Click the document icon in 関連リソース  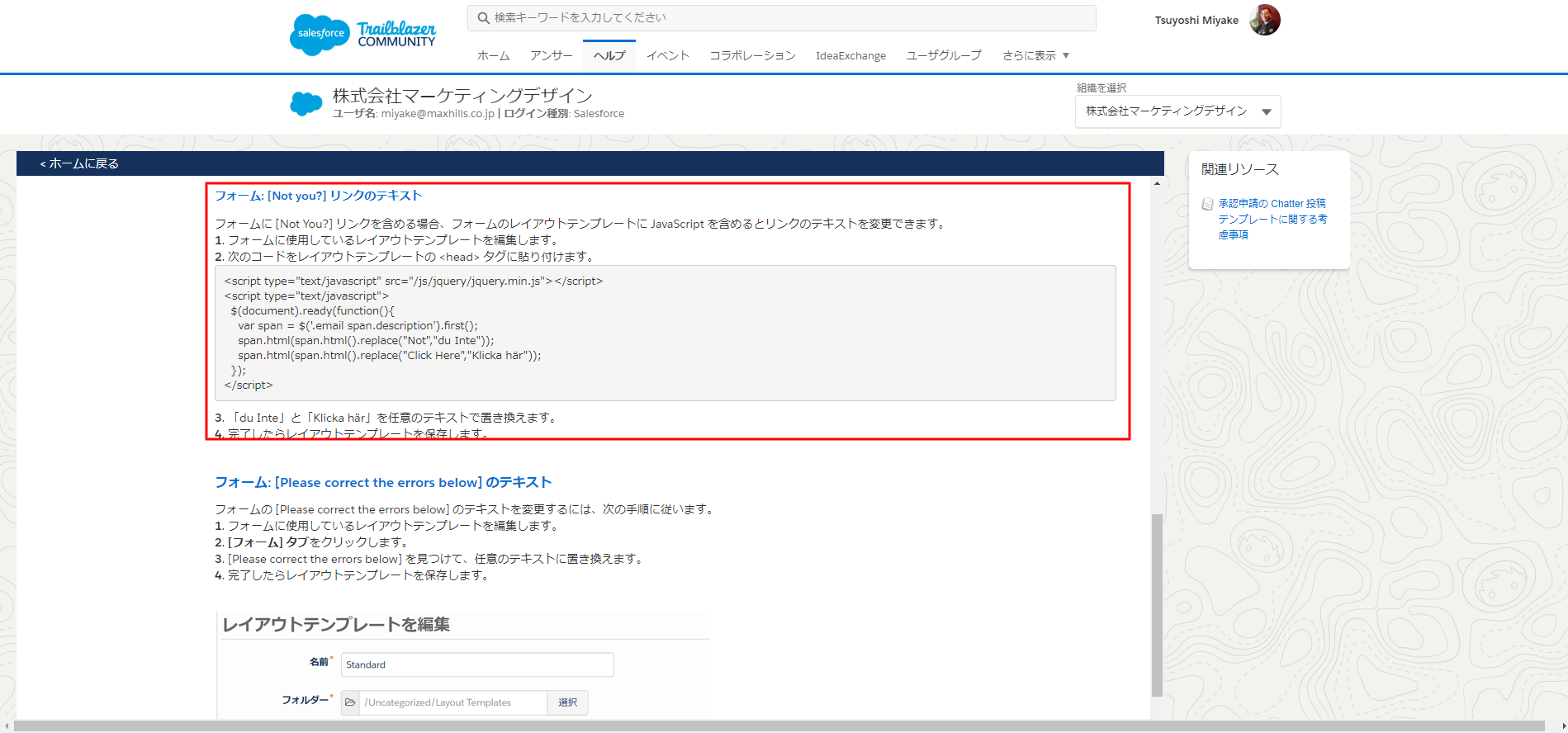tap(1207, 204)
